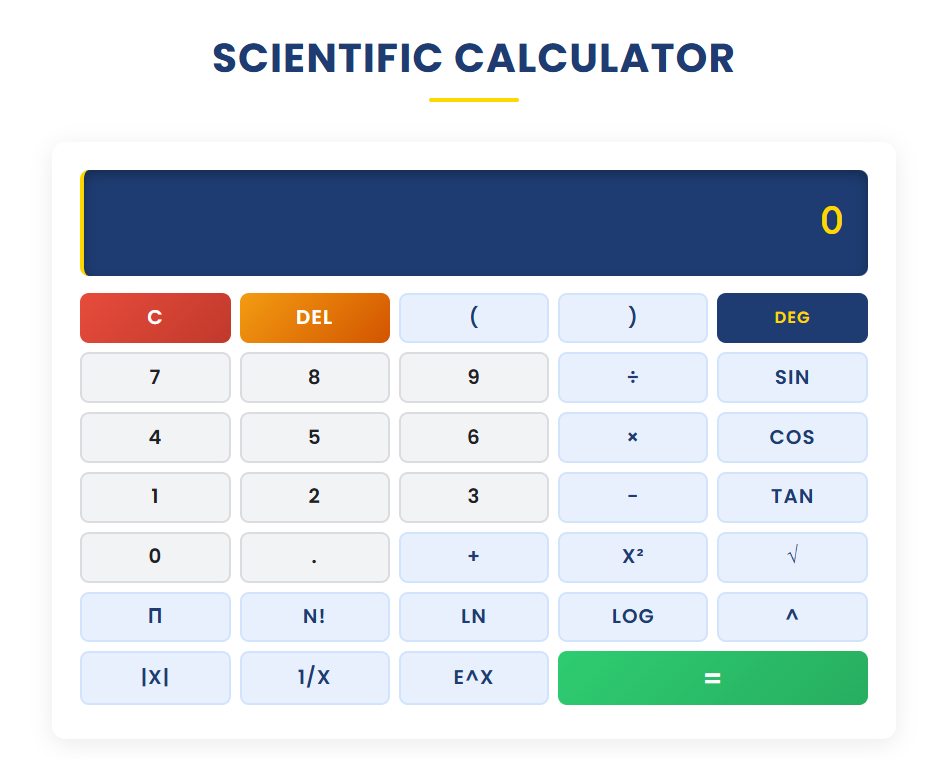Select the COS function key
Image resolution: width=944 pixels, height=759 pixels.
(791, 437)
